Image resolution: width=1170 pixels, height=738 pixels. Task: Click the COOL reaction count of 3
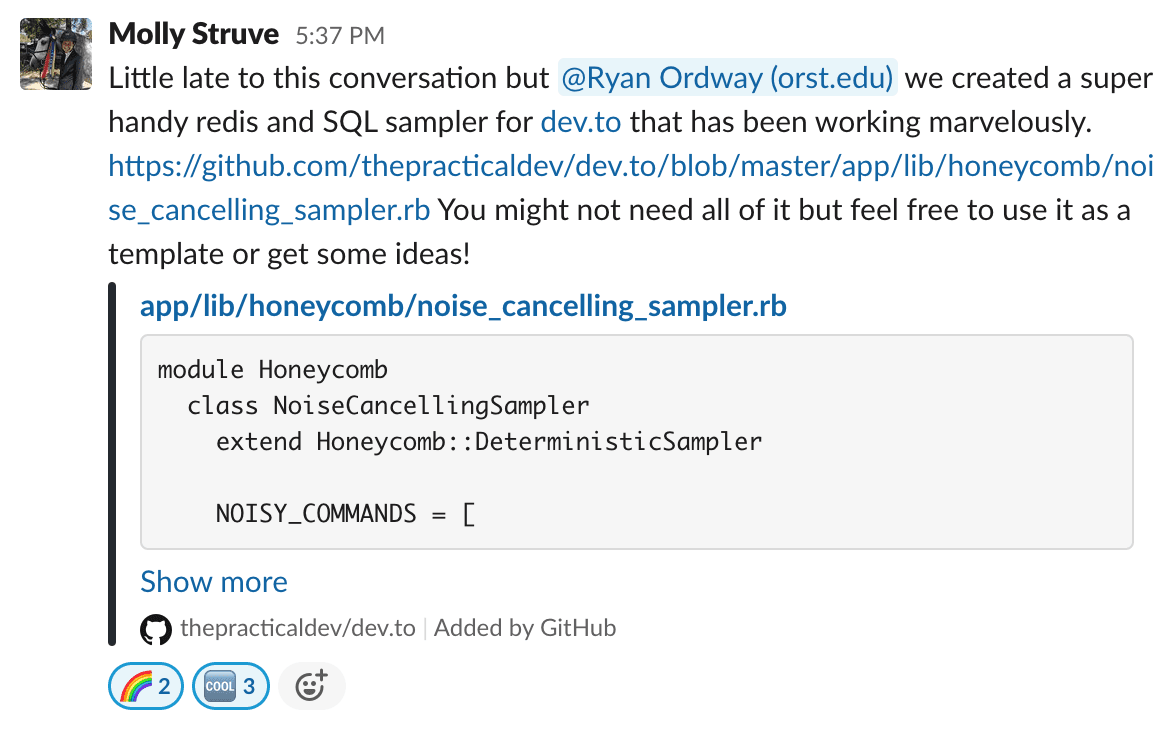pos(253,685)
